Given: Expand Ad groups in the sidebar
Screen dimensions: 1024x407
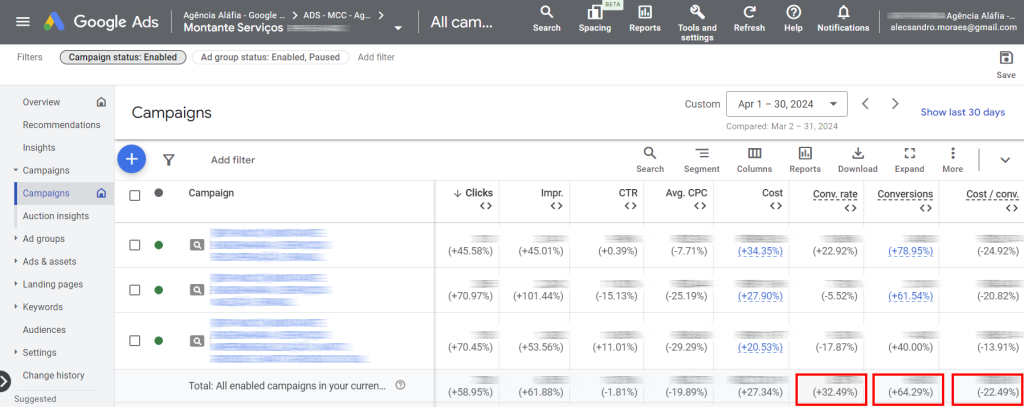Looking at the screenshot, I should (16, 238).
